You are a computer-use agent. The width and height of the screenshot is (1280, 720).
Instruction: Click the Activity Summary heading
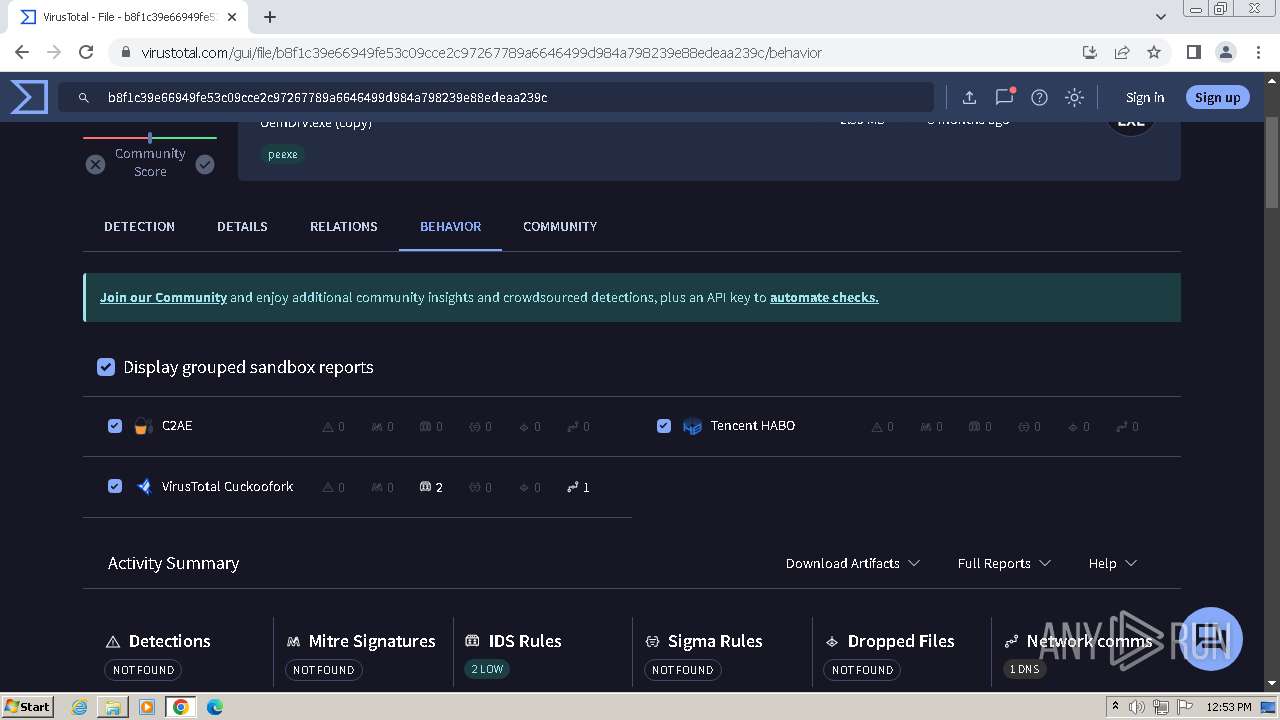point(173,563)
